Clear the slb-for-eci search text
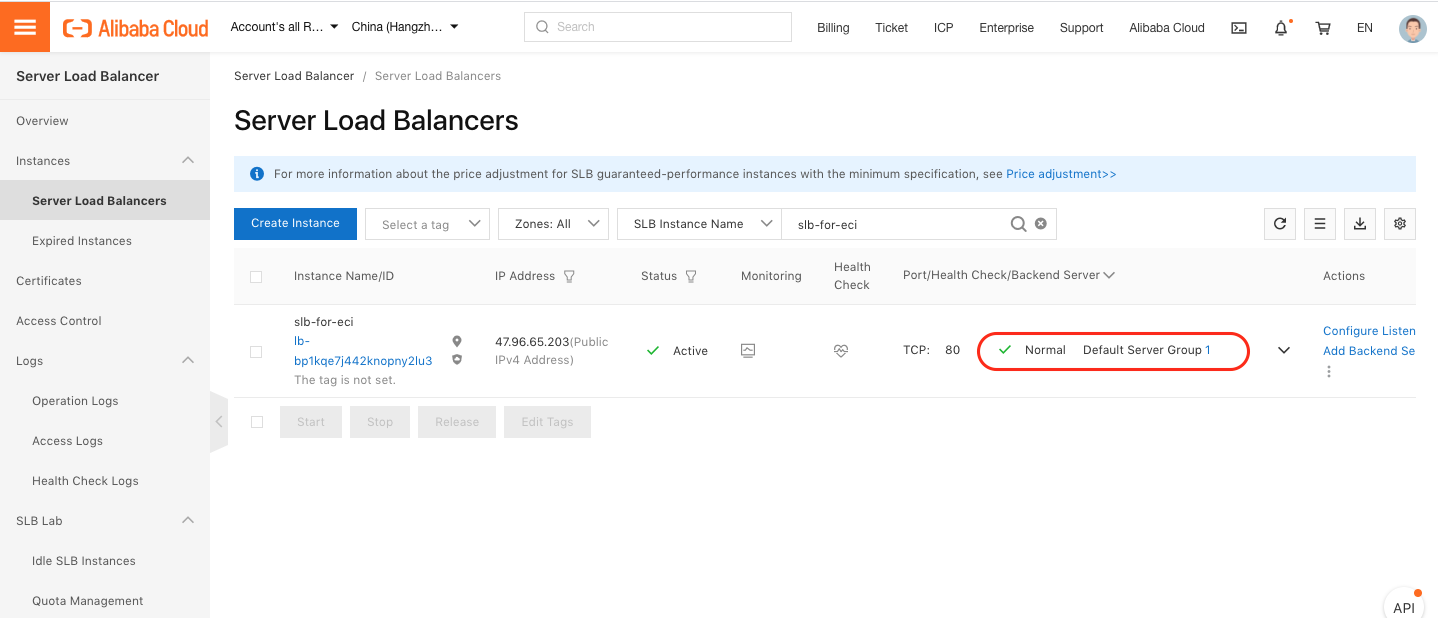The image size is (1438, 618). 1041,224
